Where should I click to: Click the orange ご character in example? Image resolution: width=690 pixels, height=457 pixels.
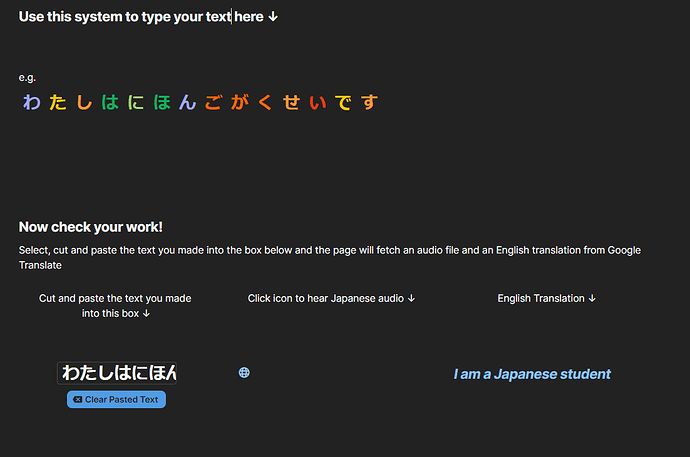214,102
